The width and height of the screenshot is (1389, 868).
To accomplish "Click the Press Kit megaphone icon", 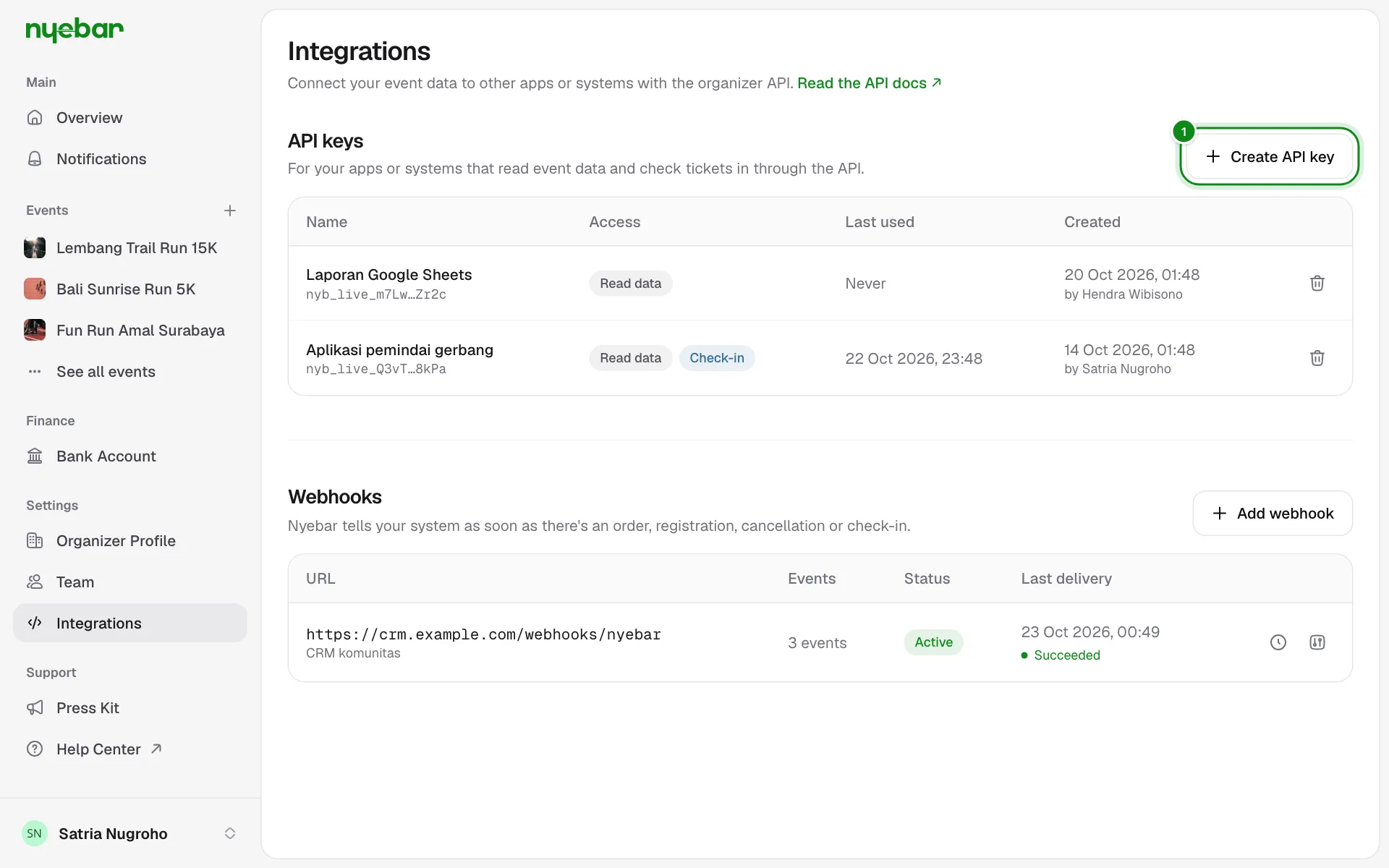I will click(35, 708).
